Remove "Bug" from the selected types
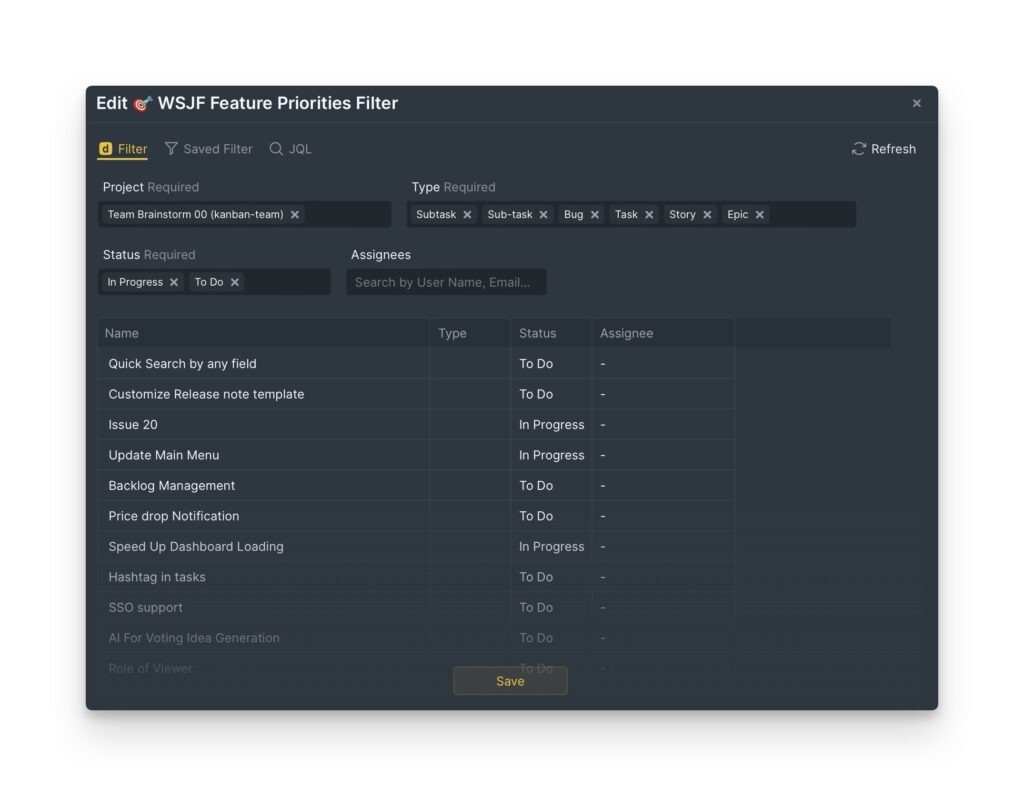The image size is (1024, 796). coord(595,214)
